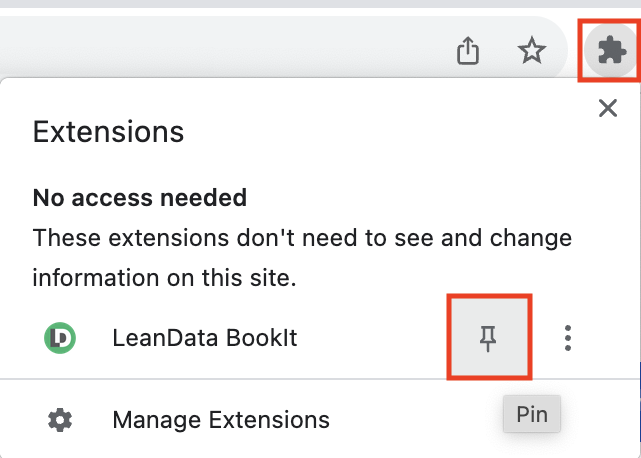
Task: Click the Pin tooltip label
Action: [532, 414]
